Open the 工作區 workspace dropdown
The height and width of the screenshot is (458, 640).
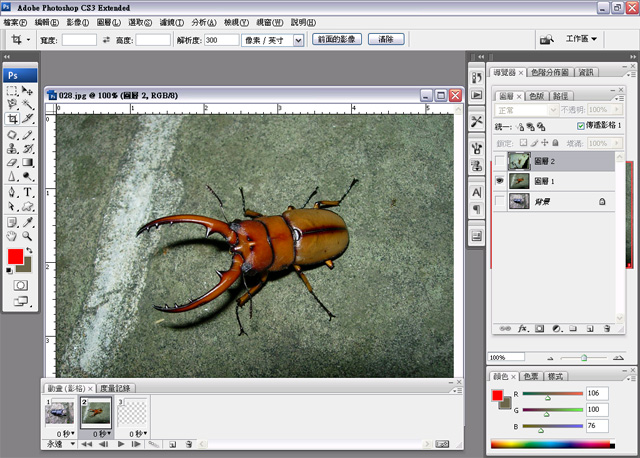coord(581,39)
